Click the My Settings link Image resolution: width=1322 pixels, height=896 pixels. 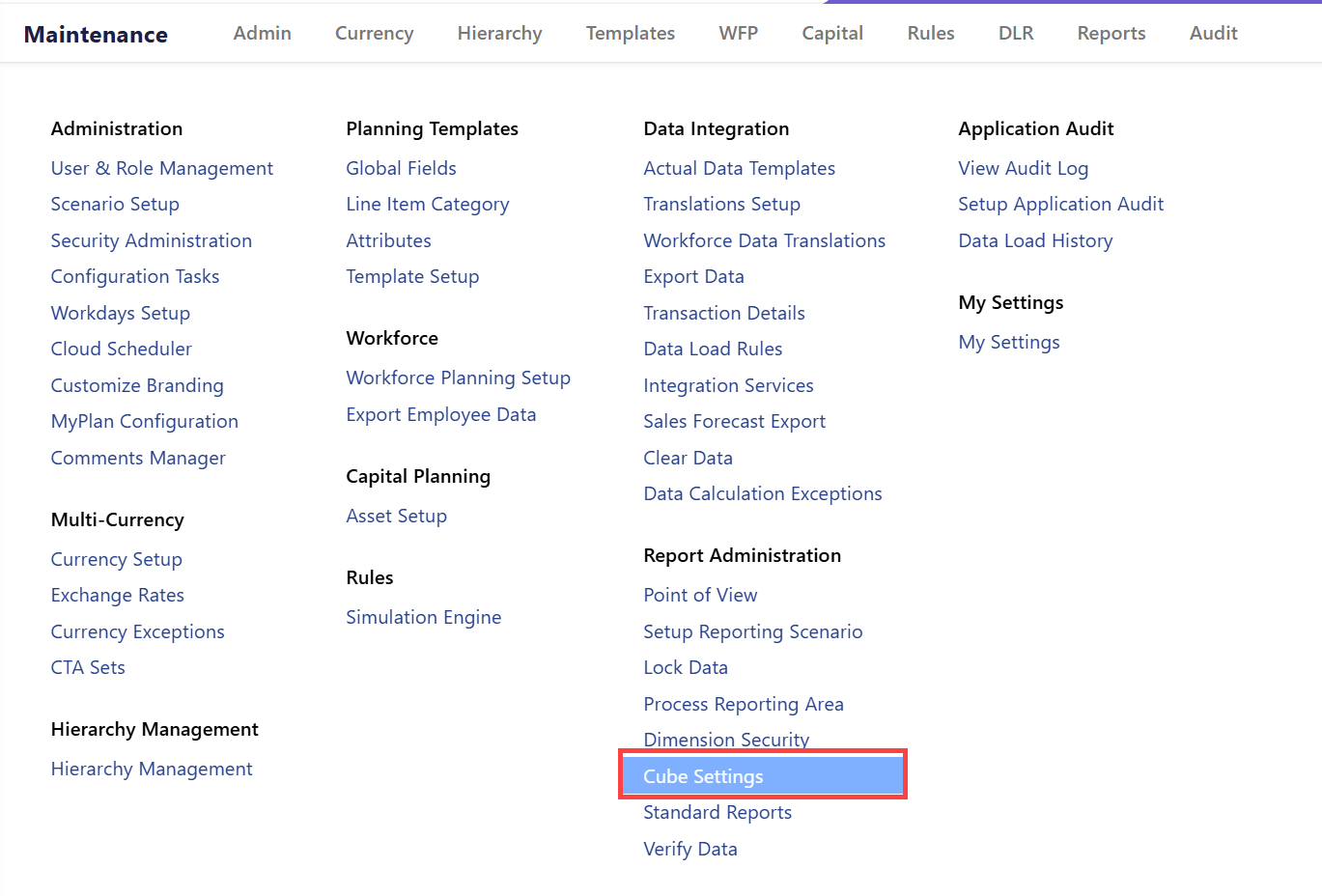1008,342
